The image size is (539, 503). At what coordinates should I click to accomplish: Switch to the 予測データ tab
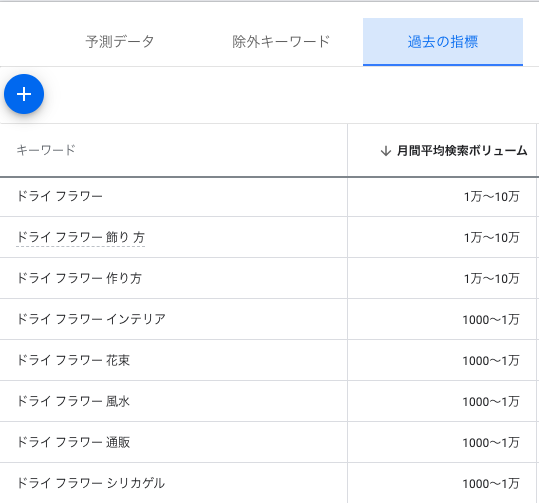coord(120,42)
